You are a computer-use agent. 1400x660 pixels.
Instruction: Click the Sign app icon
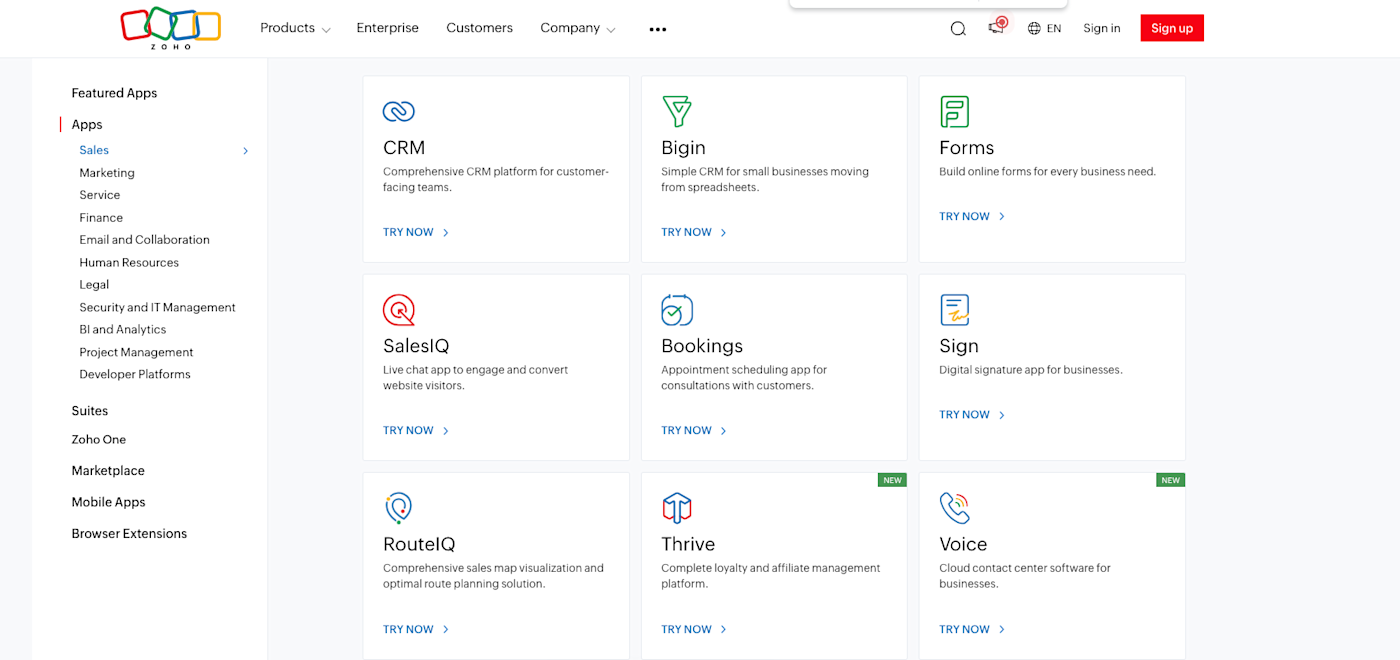[x=955, y=310]
